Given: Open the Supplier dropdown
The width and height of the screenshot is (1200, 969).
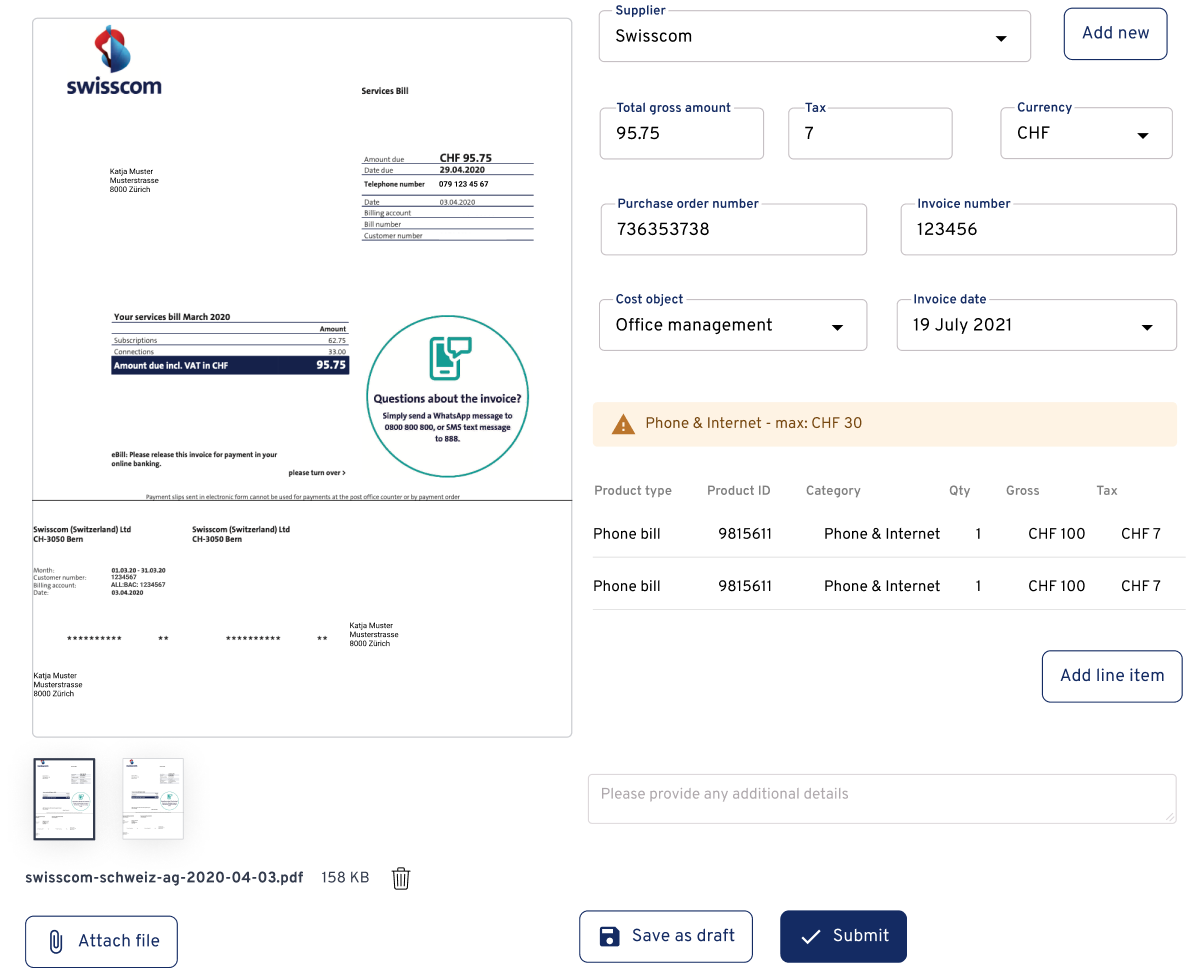Looking at the screenshot, I should click(x=1000, y=37).
